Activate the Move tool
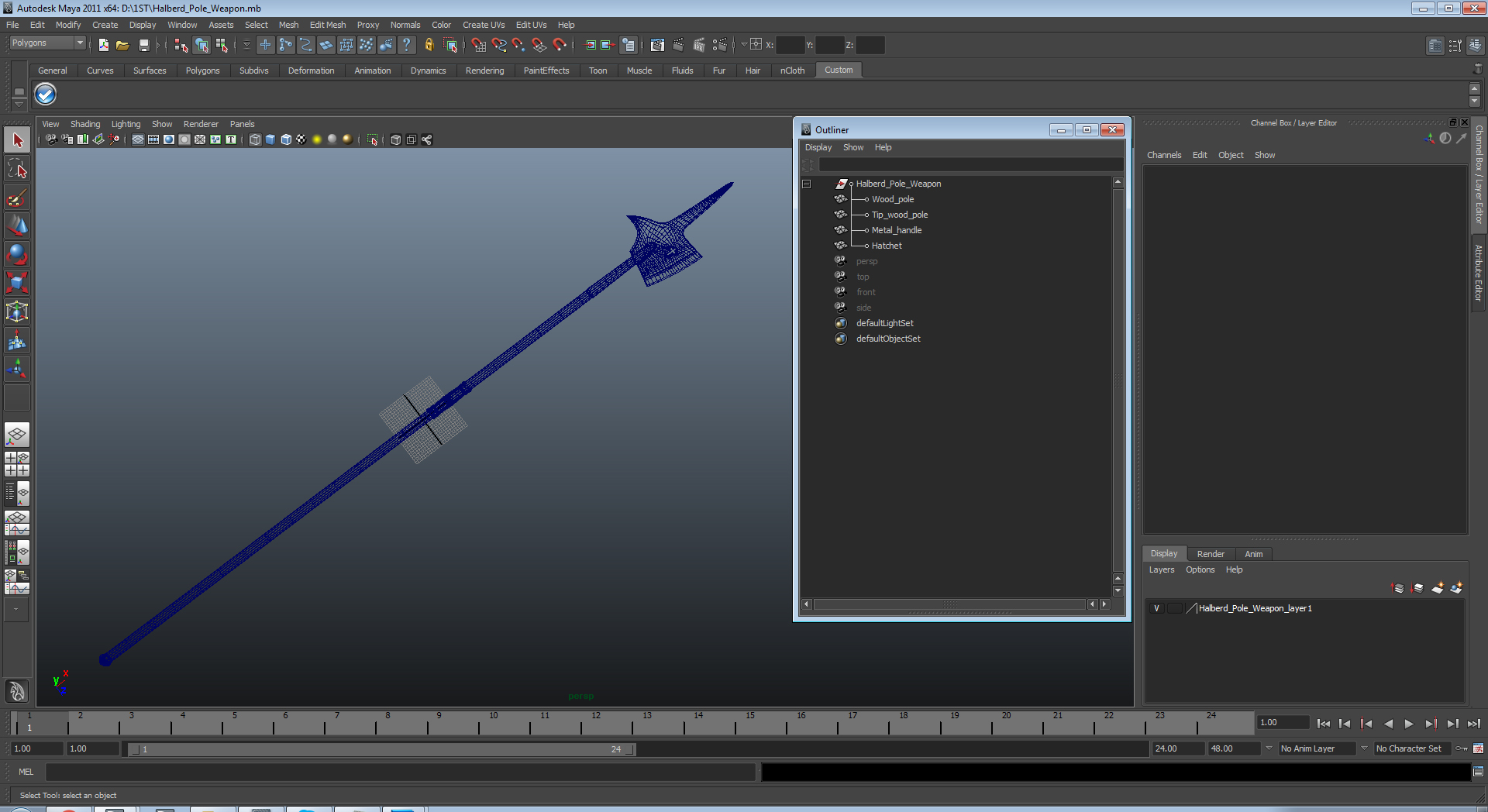The height and width of the screenshot is (812, 1488). (17, 226)
